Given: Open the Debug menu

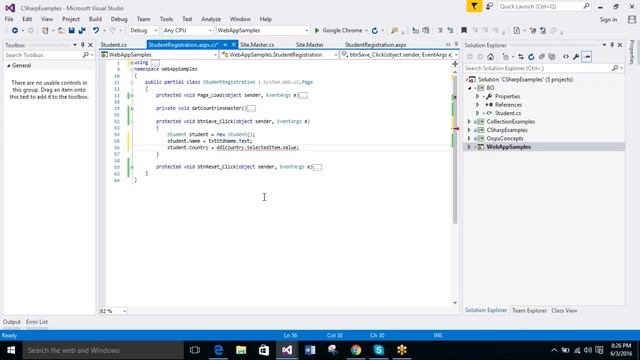Looking at the screenshot, I should click(x=119, y=19).
